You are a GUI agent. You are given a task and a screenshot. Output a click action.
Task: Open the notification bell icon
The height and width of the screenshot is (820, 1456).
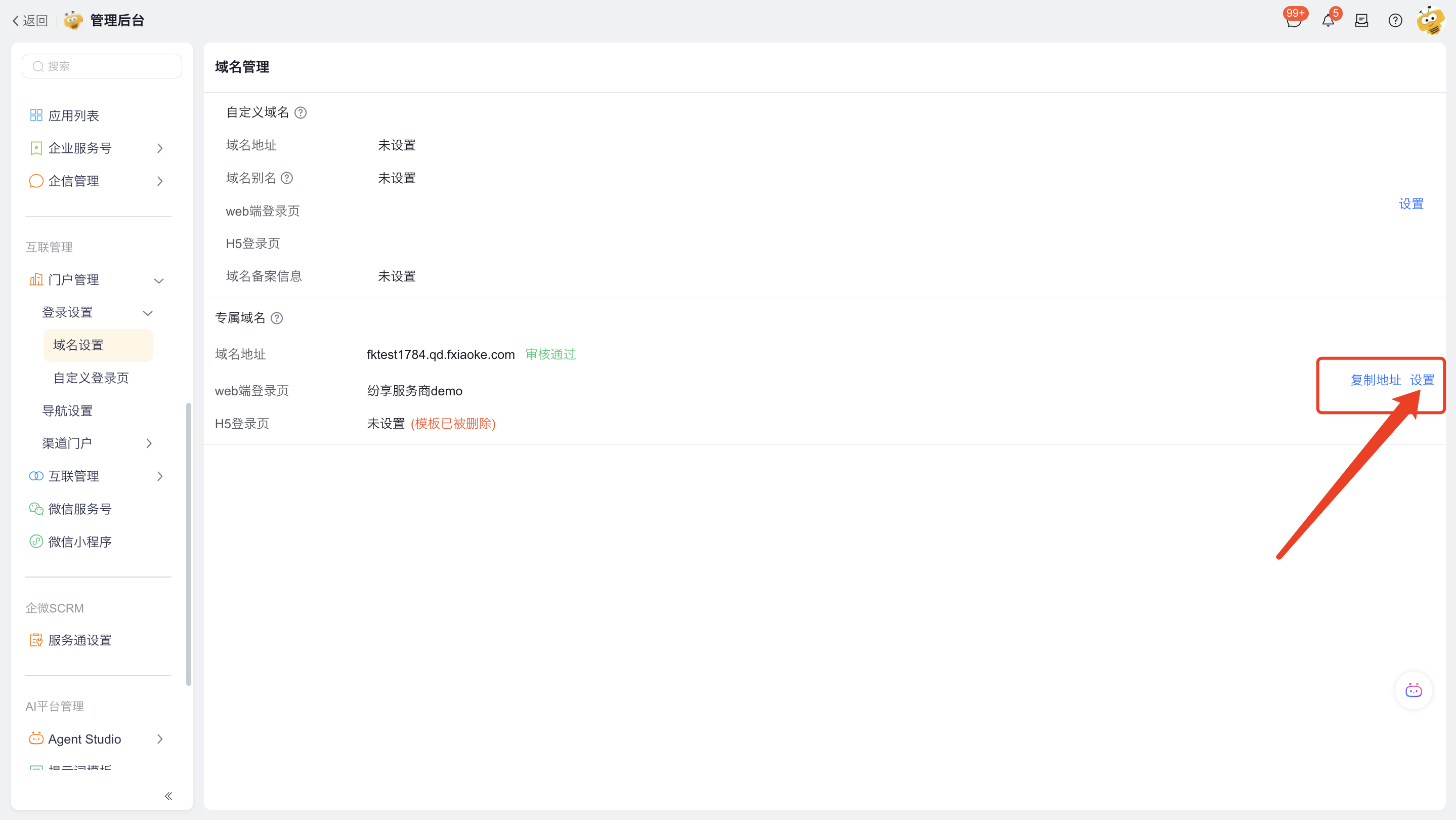1327,21
